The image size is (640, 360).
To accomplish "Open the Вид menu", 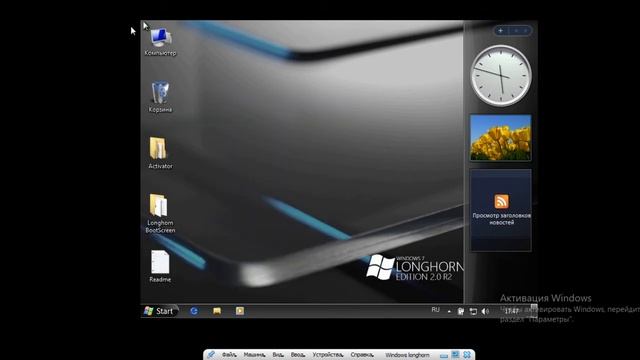I will pyautogui.click(x=278, y=355).
